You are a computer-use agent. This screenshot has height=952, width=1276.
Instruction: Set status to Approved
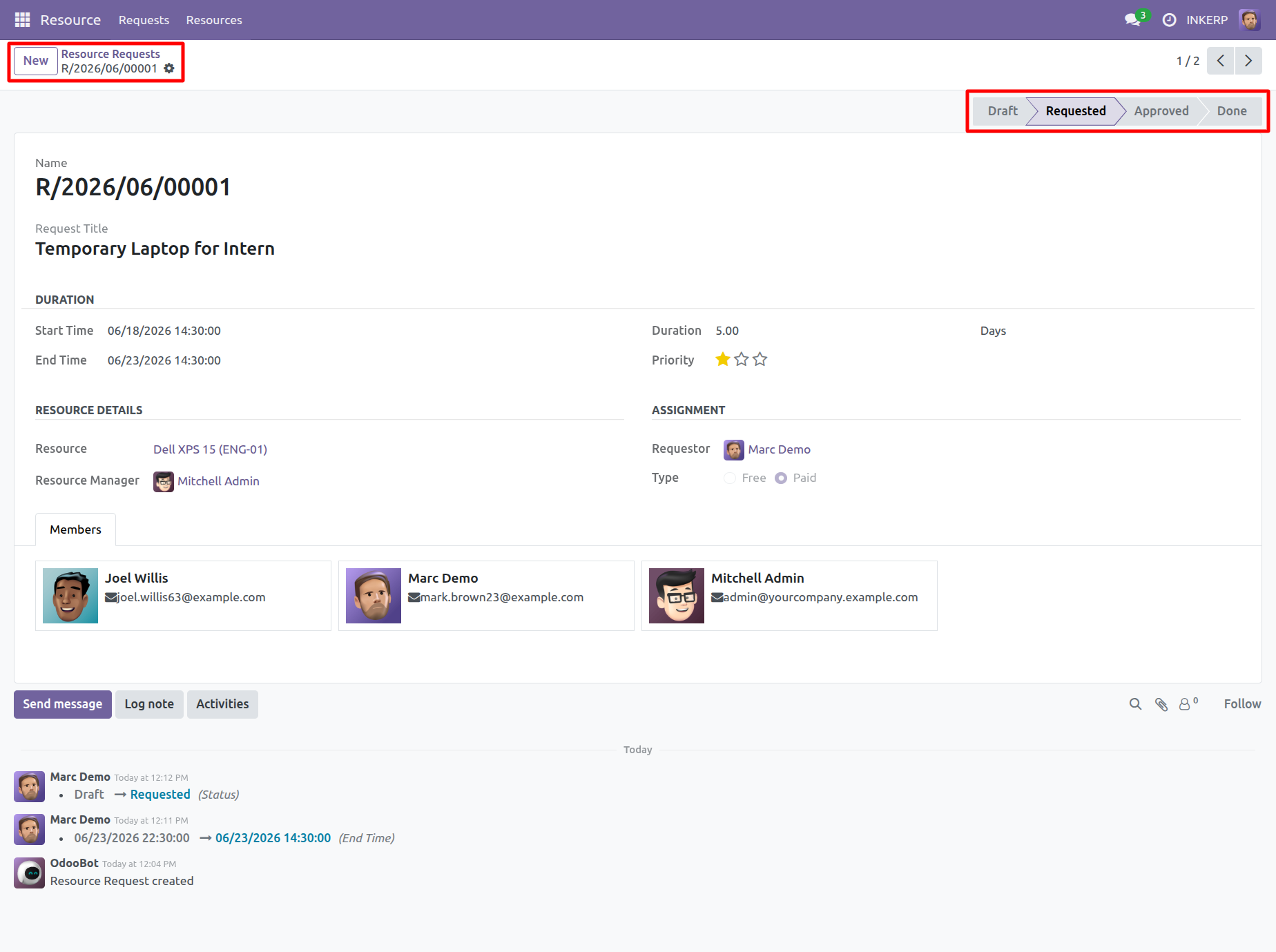pos(1161,111)
